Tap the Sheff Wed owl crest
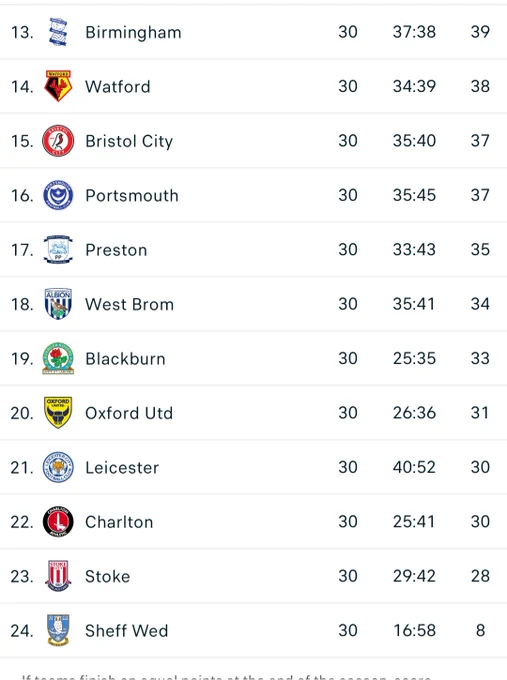The image size is (507, 680). [58, 630]
